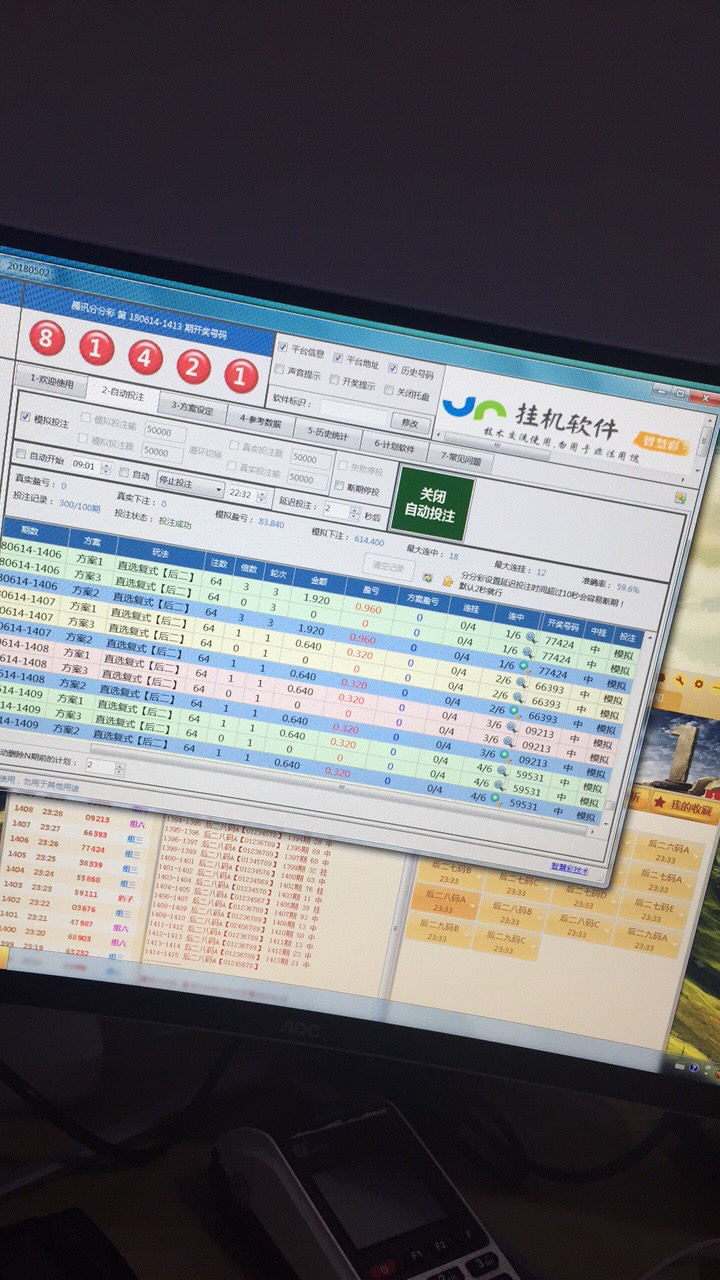Click 55868 in the background history list
This screenshot has width=720, height=1280.
pos(87,879)
